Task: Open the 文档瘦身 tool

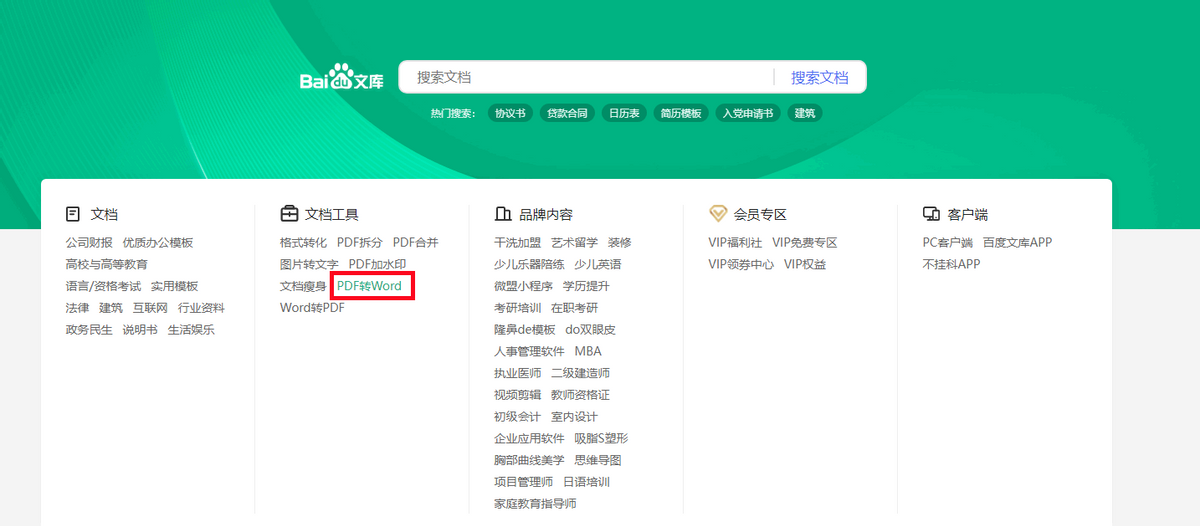Action: click(x=303, y=286)
